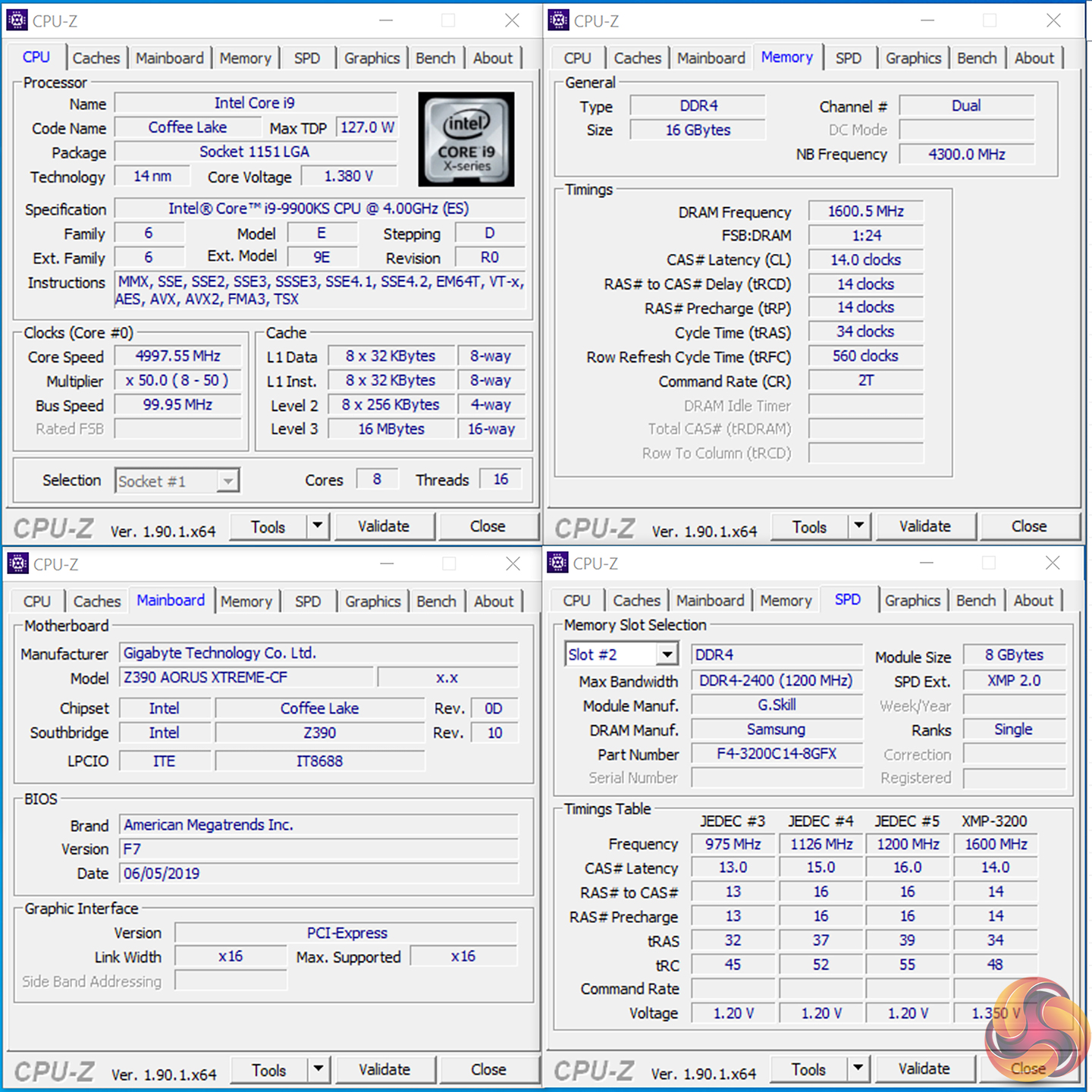Click the motherboard Model field Z390 AORUS XTREME-CF

tap(246, 677)
